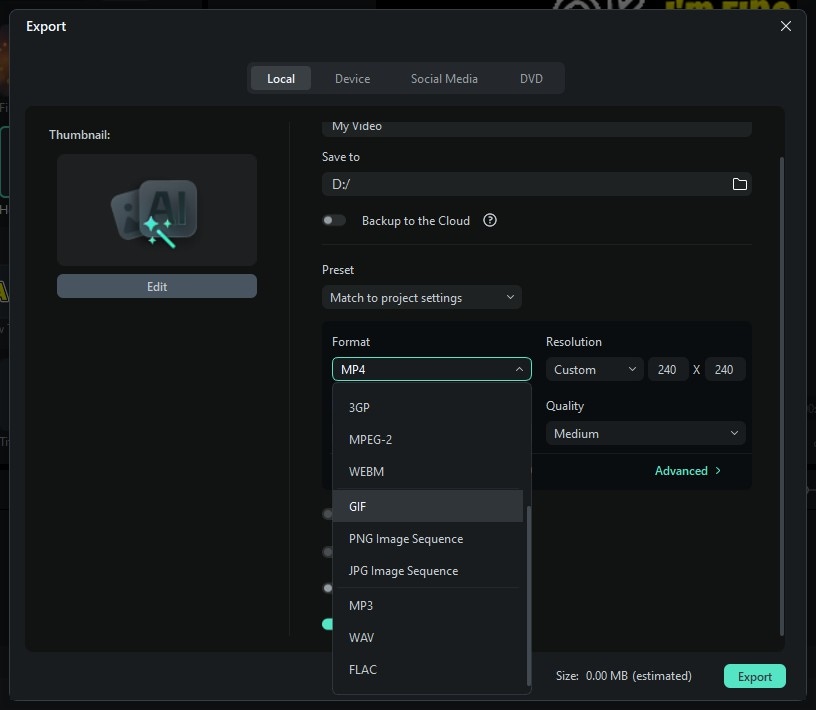This screenshot has width=816, height=710.
Task: Switch to the DVD tab
Action: [531, 78]
